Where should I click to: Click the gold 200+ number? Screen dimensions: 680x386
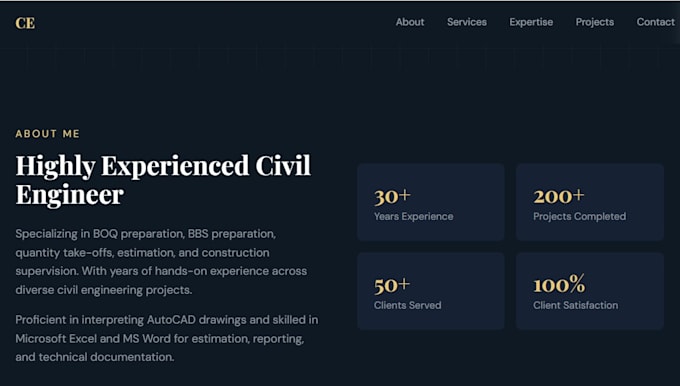[559, 196]
